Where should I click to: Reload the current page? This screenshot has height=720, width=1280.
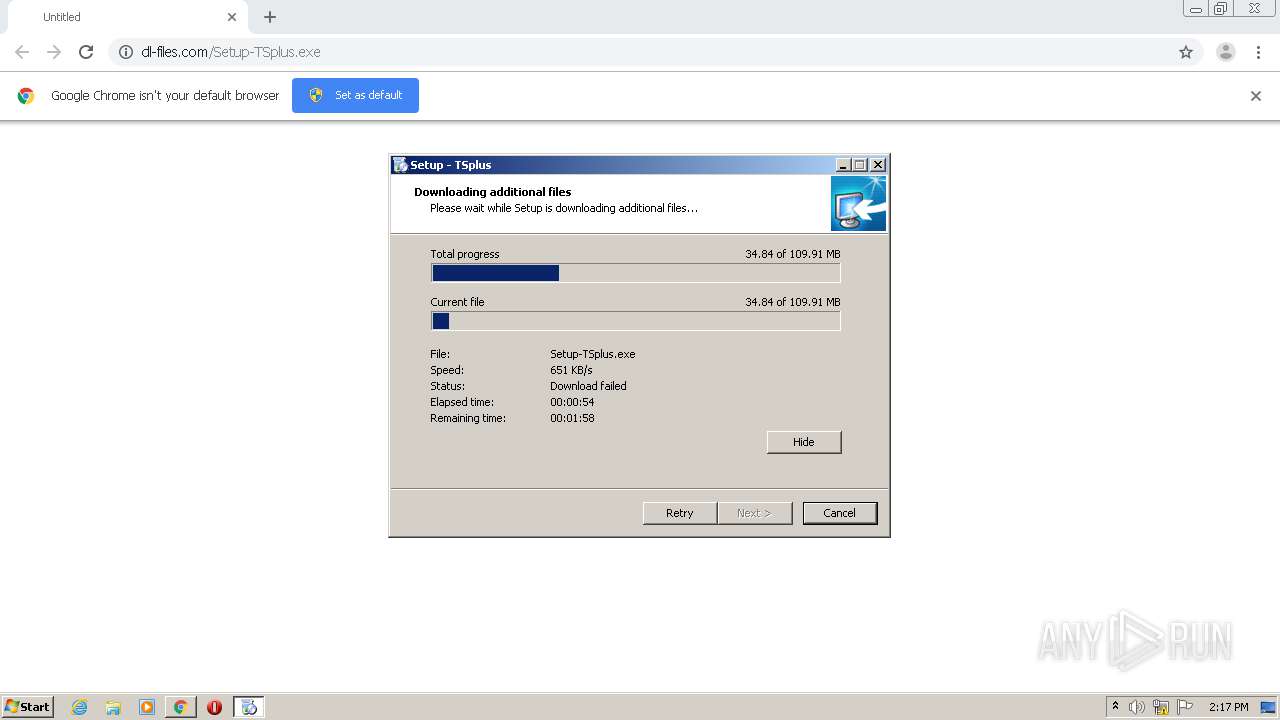tap(86, 52)
